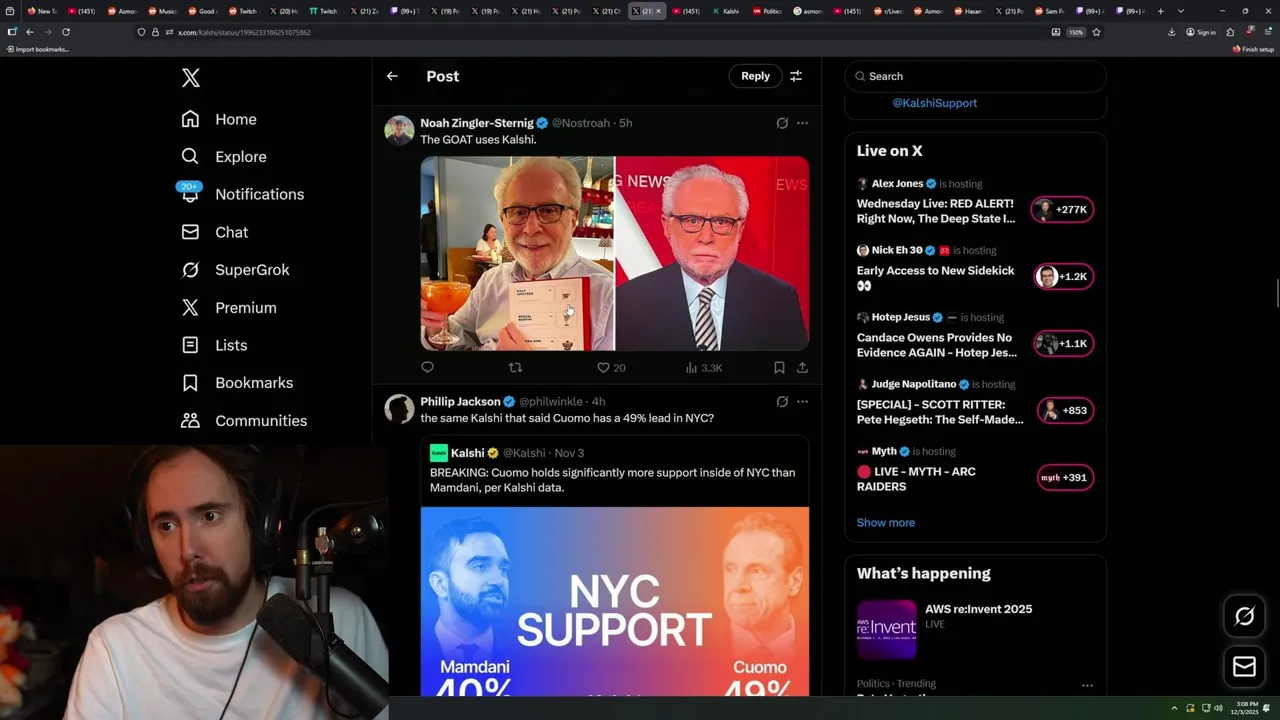Screen dimensions: 1280x720
Task: Click Show more under Live on X
Action: pyautogui.click(x=885, y=523)
